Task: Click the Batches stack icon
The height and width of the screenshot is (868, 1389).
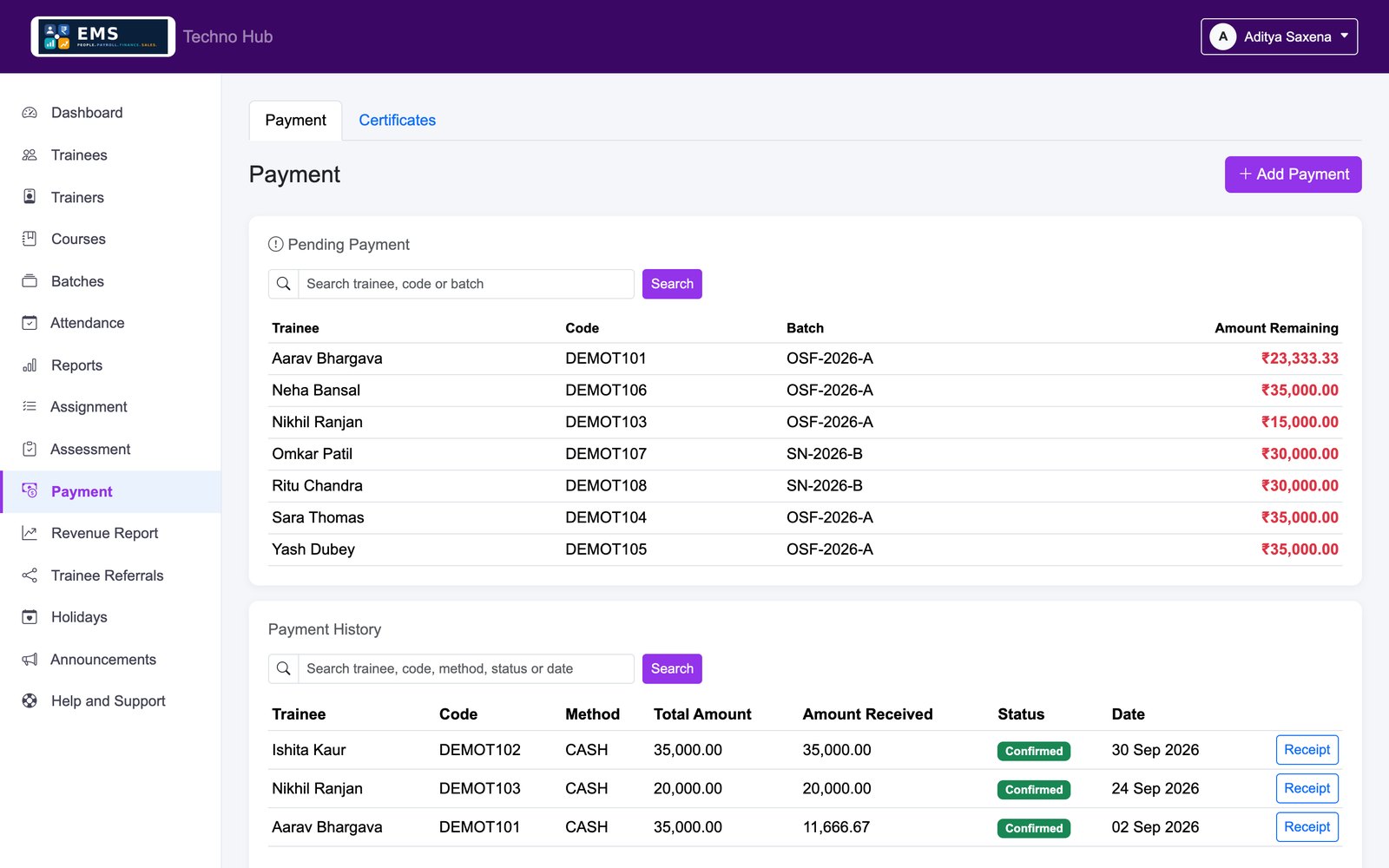Action: [30, 281]
